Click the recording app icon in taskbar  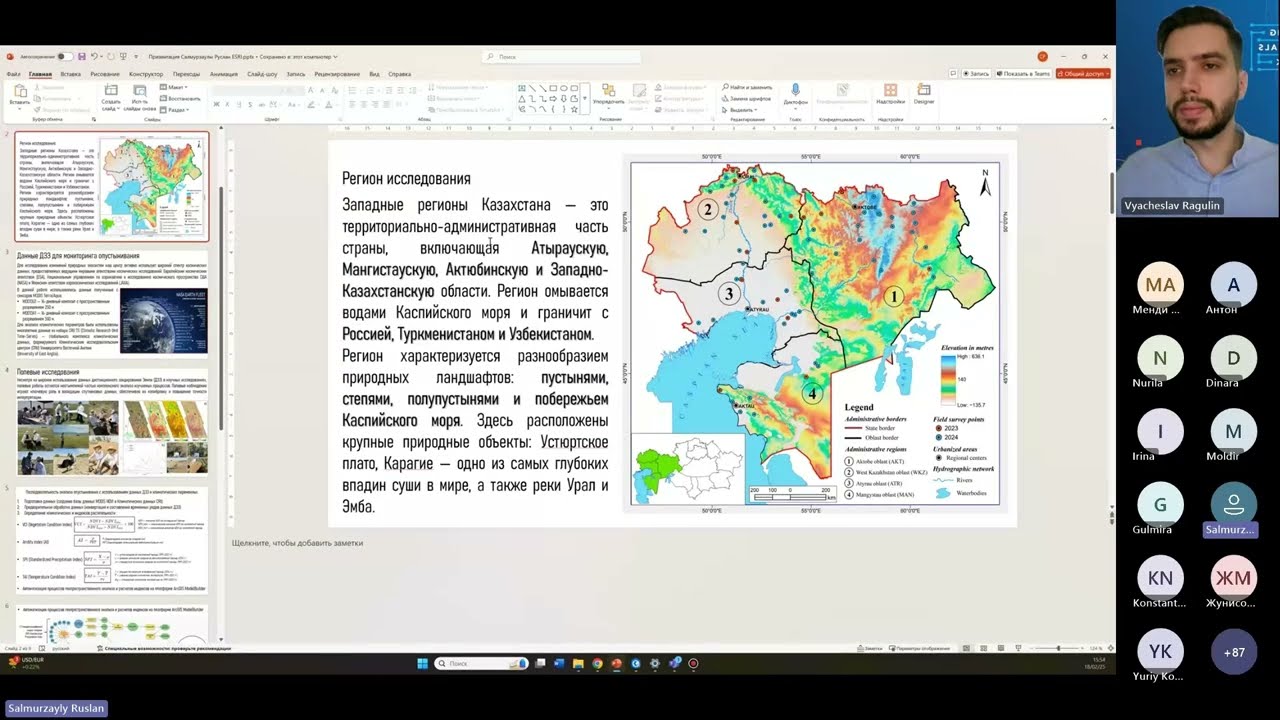click(693, 663)
